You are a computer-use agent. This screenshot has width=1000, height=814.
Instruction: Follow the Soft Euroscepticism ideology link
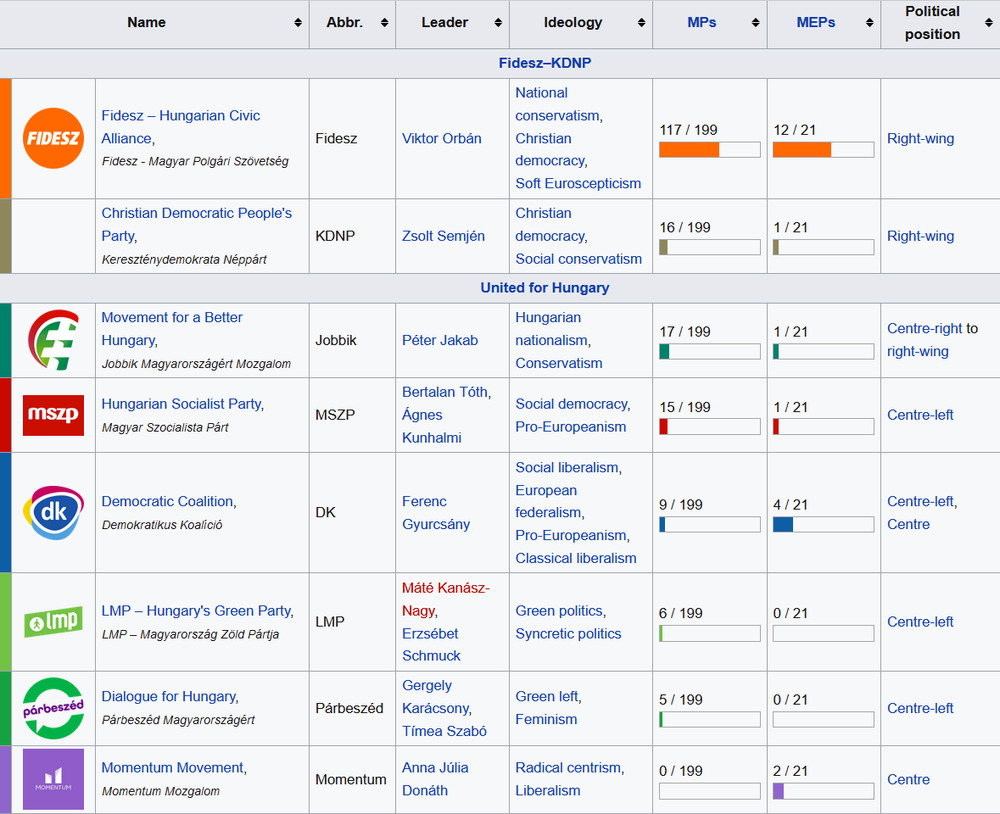pyautogui.click(x=578, y=184)
